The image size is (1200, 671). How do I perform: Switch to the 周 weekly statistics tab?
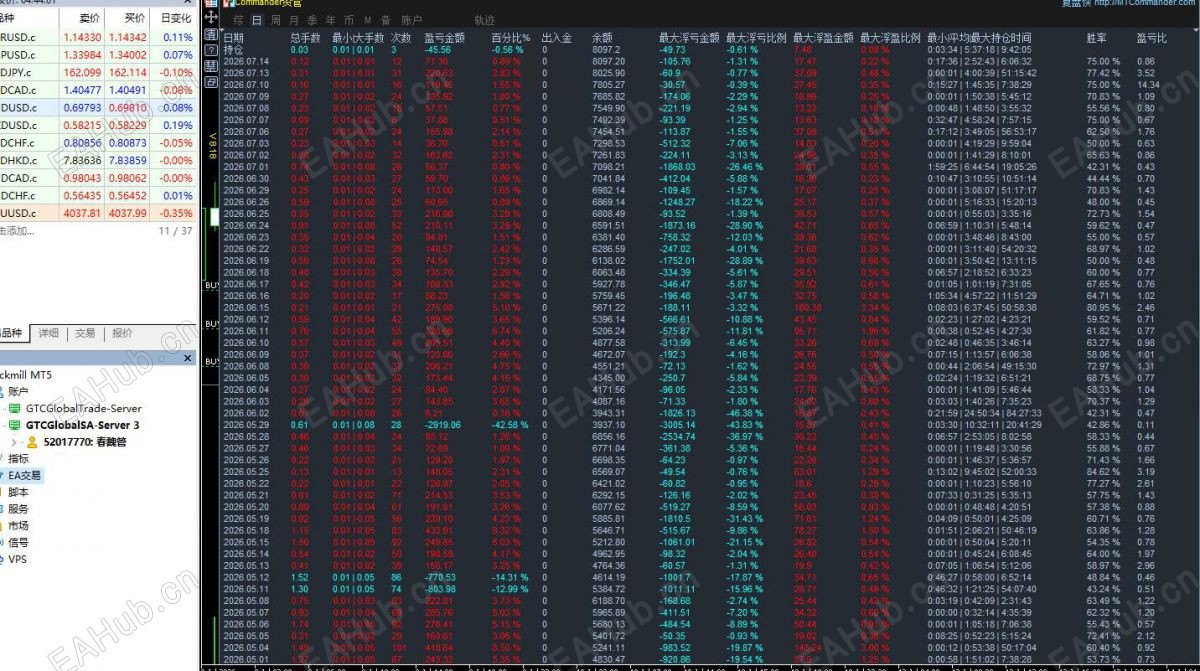[x=274, y=20]
